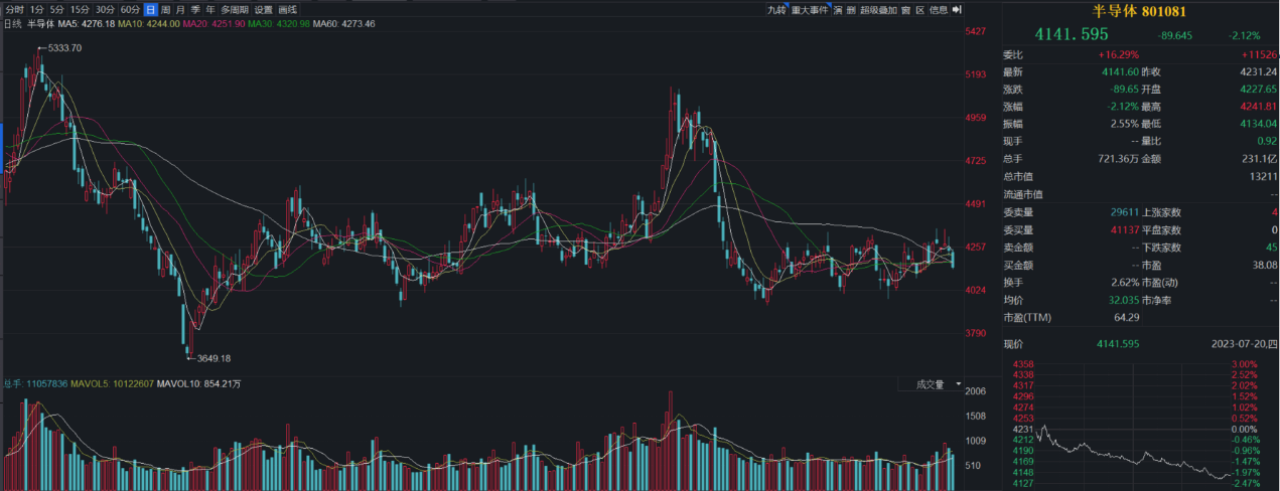Switch to the 季 quarterly period

pyautogui.click(x=195, y=10)
